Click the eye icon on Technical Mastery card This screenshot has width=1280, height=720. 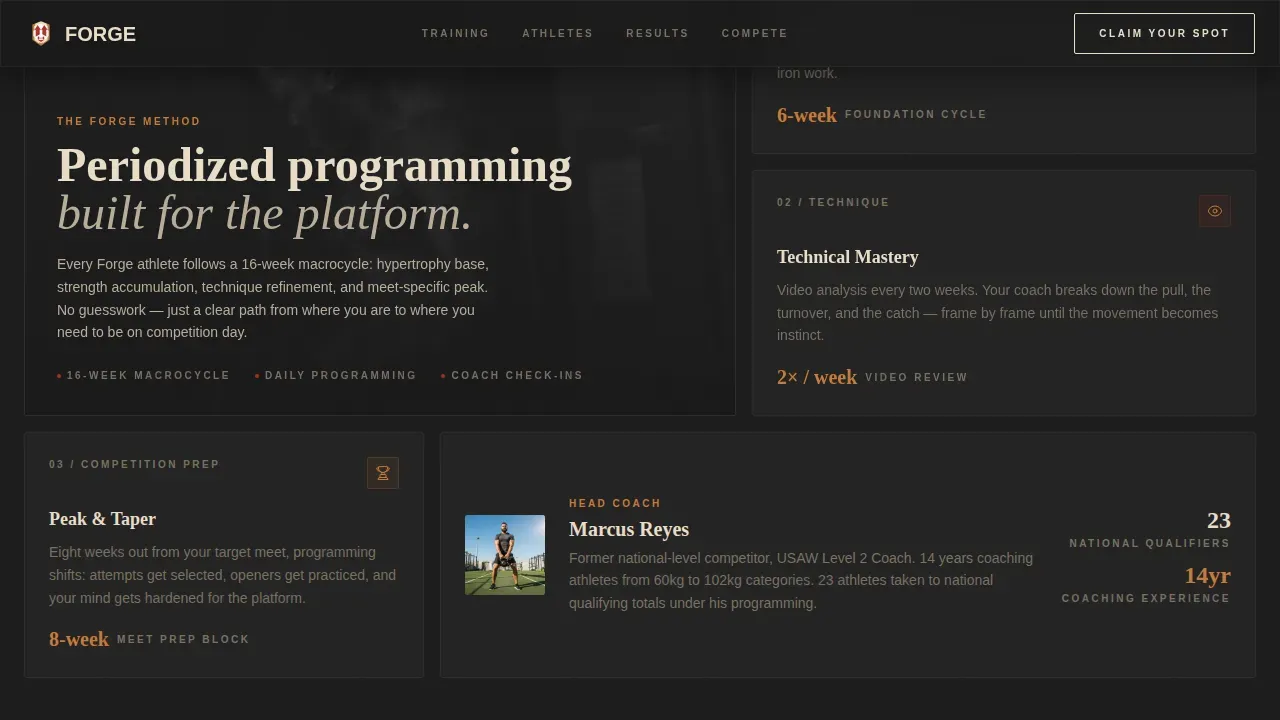pos(1215,211)
